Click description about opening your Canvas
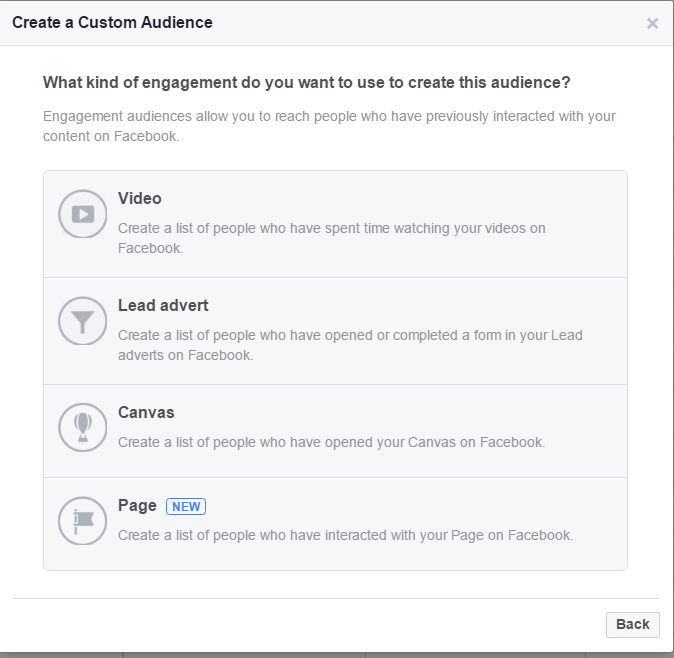The width and height of the screenshot is (674, 658). point(331,442)
